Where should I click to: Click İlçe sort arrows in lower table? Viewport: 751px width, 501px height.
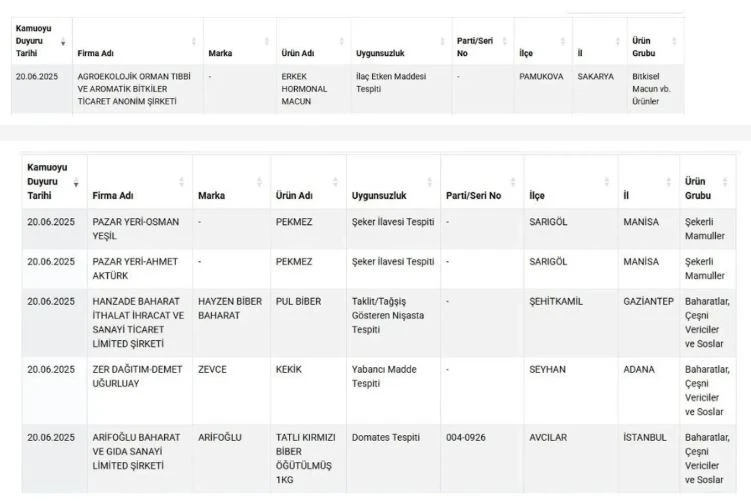pyautogui.click(x=607, y=182)
